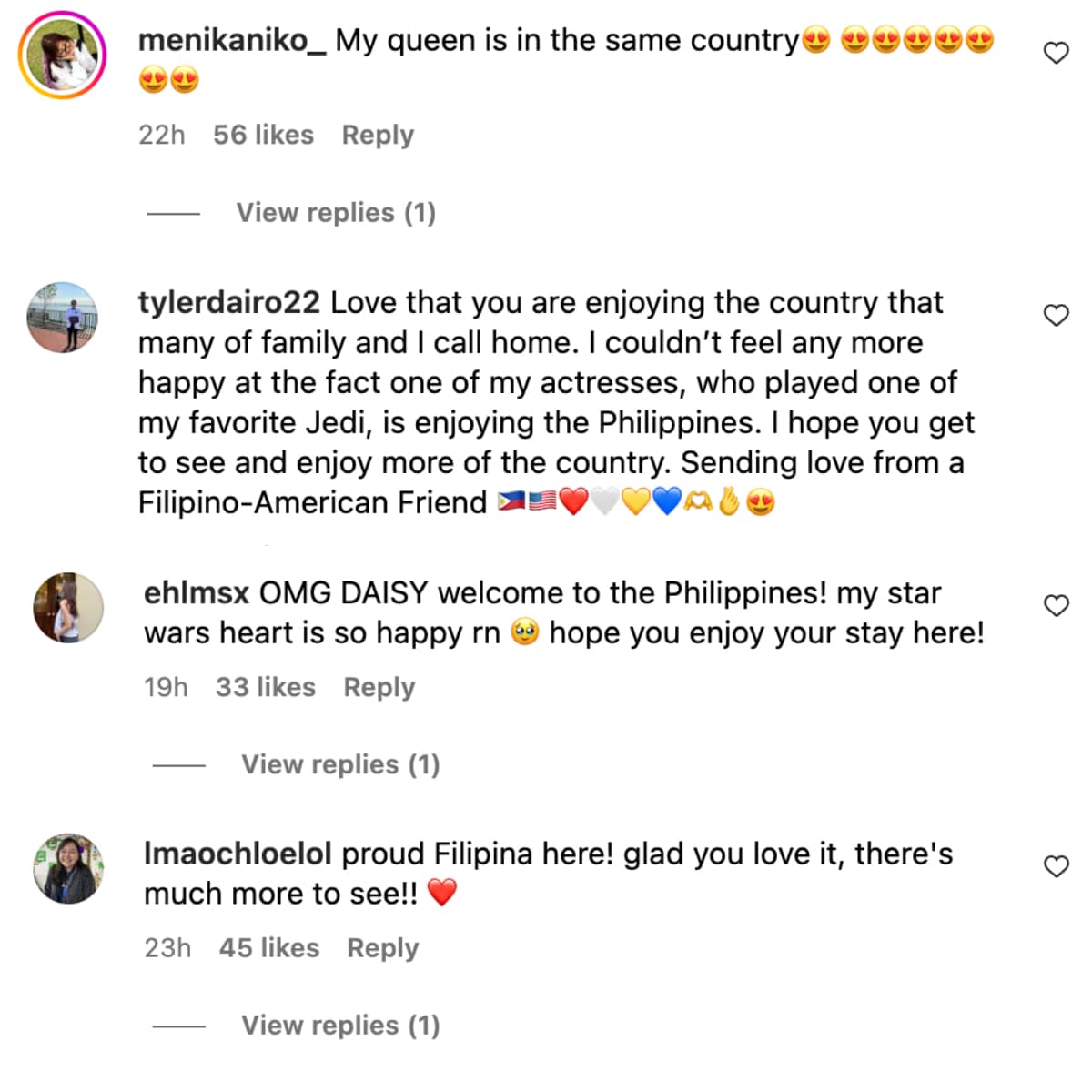
Task: Reply to lmaochloelol's comment
Action: click(383, 948)
